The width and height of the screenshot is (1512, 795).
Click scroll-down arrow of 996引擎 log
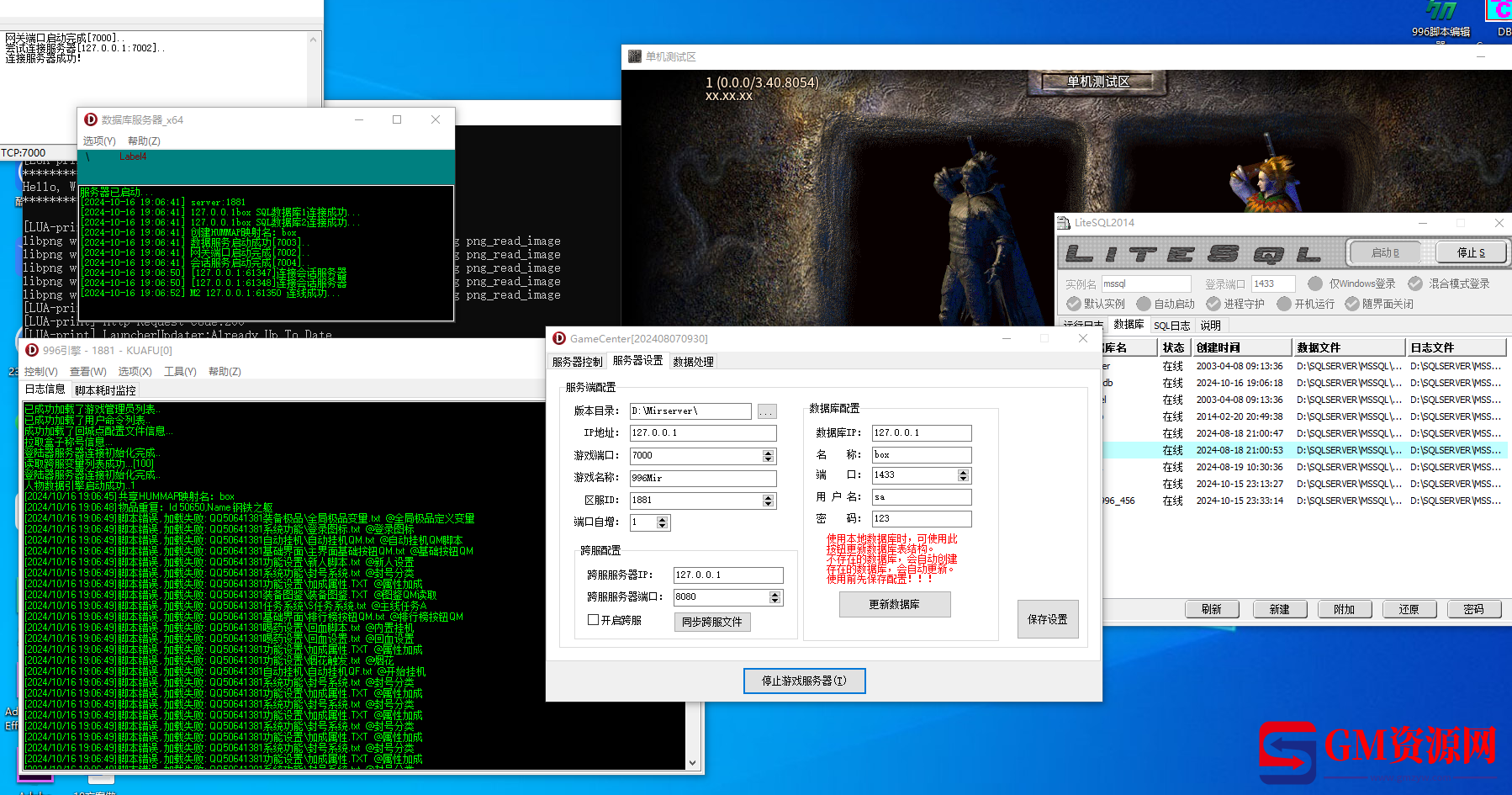coord(692,763)
